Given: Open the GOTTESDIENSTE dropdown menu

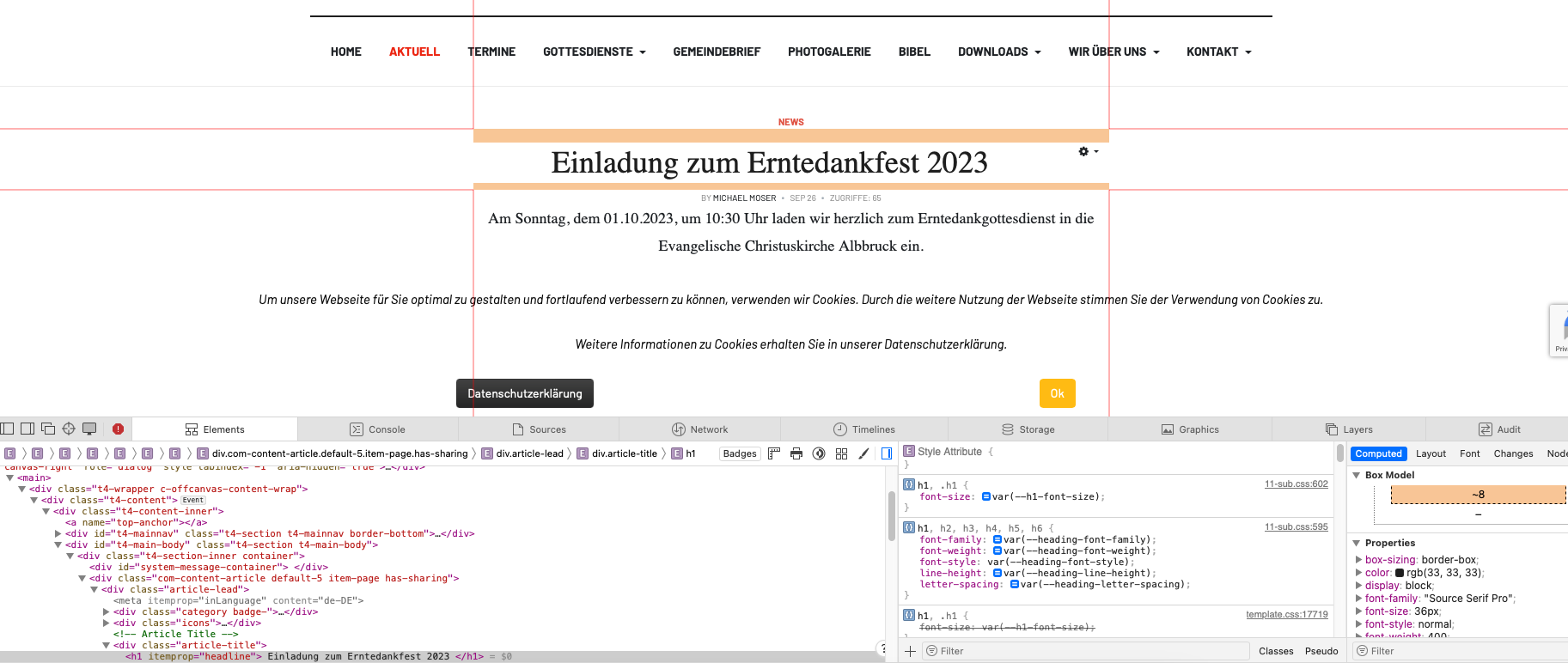Looking at the screenshot, I should pos(594,52).
